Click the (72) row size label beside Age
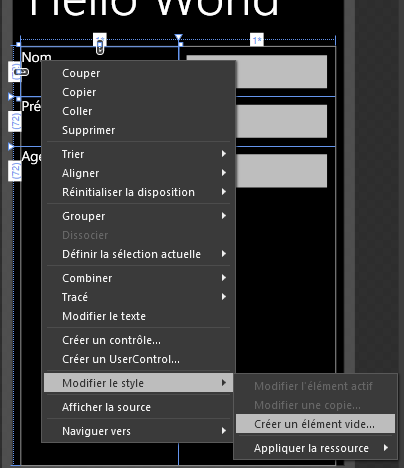Image resolution: width=404 pixels, height=468 pixels. (x=15, y=171)
